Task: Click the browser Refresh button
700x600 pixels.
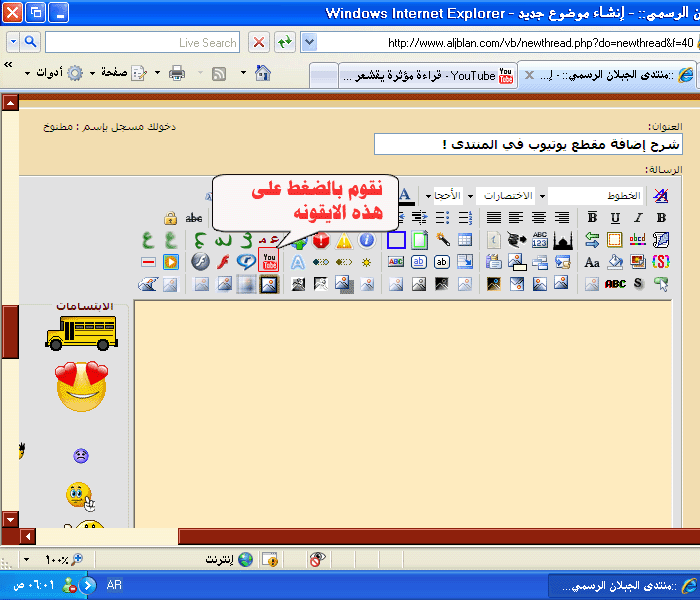Action: tap(285, 42)
